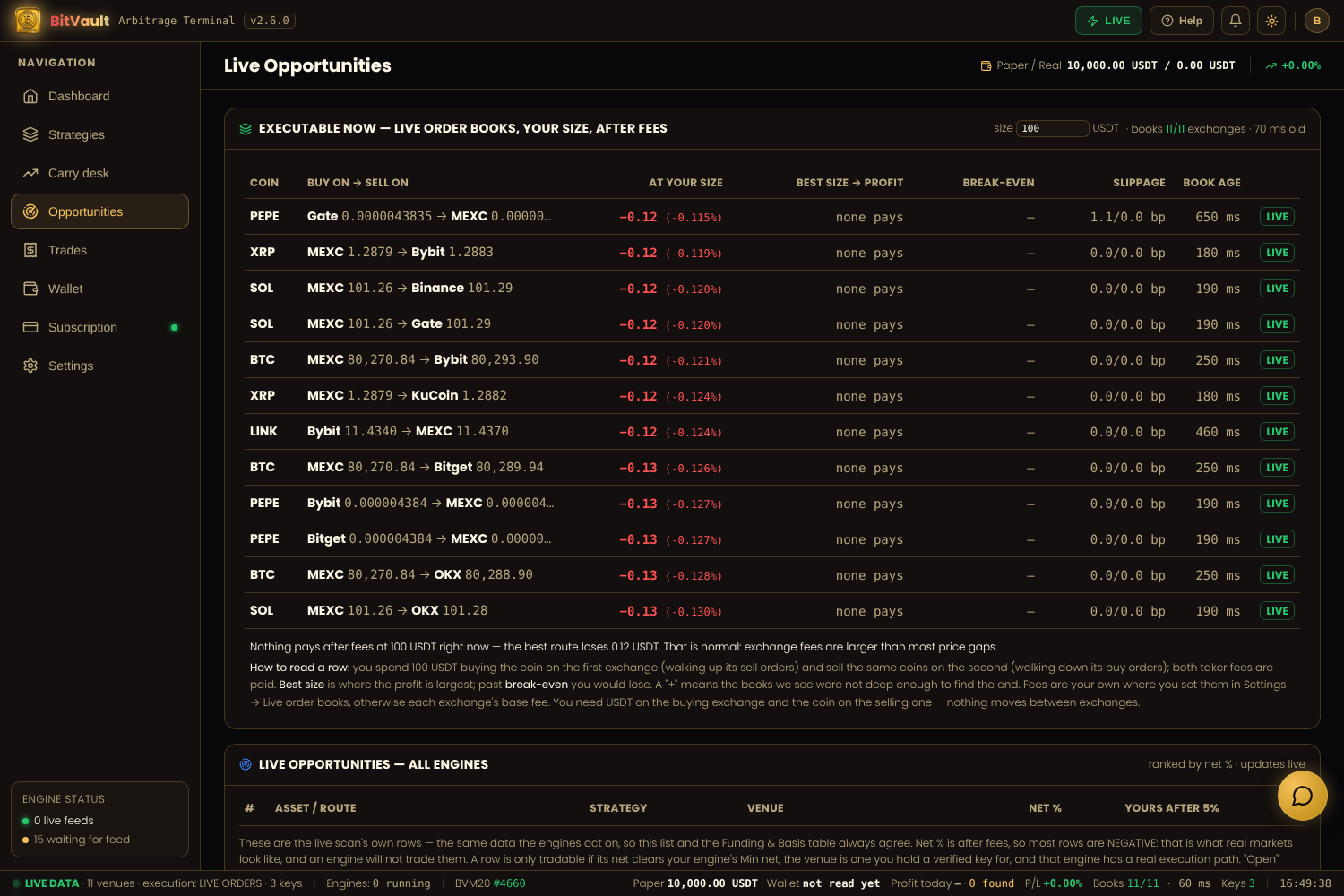
Task: Open Strategies in navigation
Action: (99, 134)
